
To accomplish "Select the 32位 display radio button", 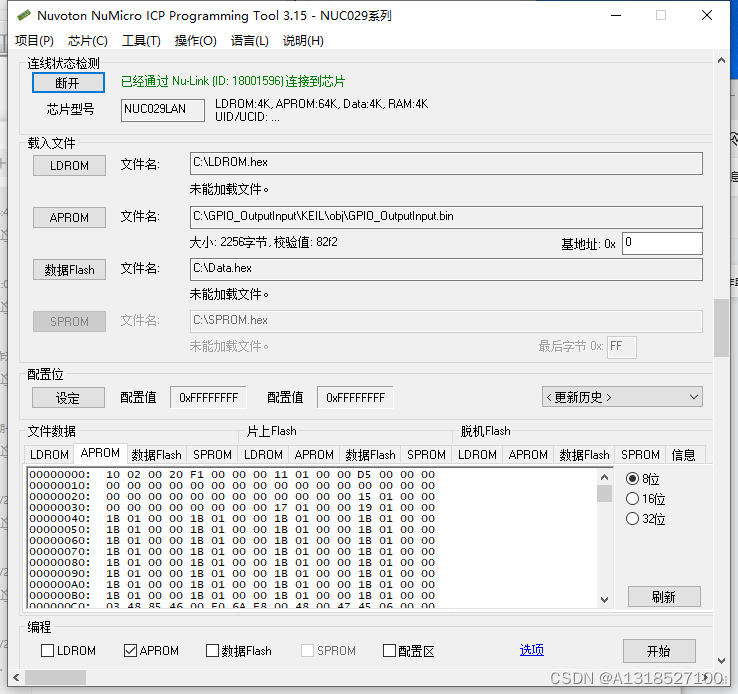I will [633, 519].
